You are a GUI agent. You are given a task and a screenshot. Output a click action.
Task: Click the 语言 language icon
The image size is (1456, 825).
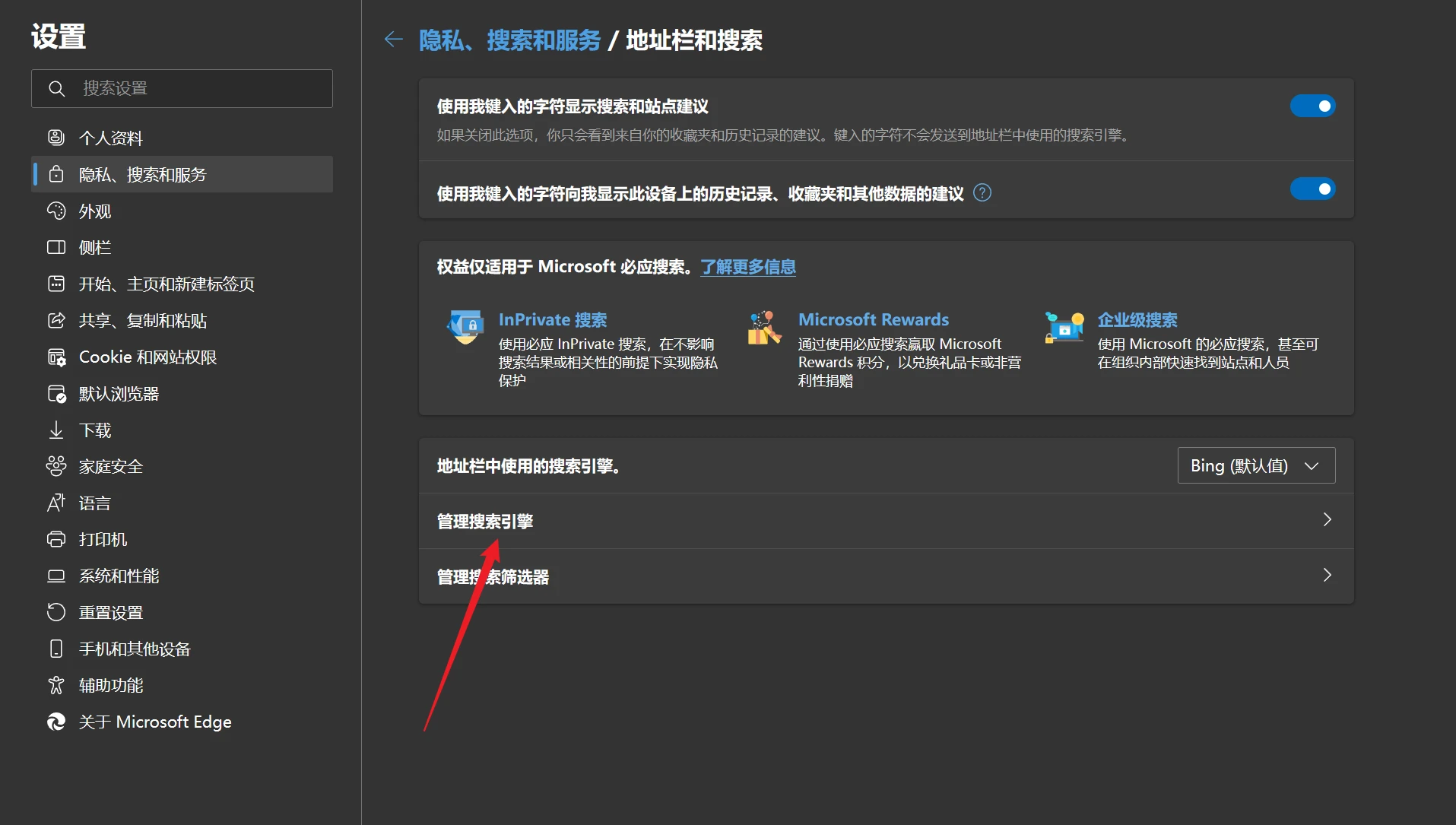pos(56,503)
